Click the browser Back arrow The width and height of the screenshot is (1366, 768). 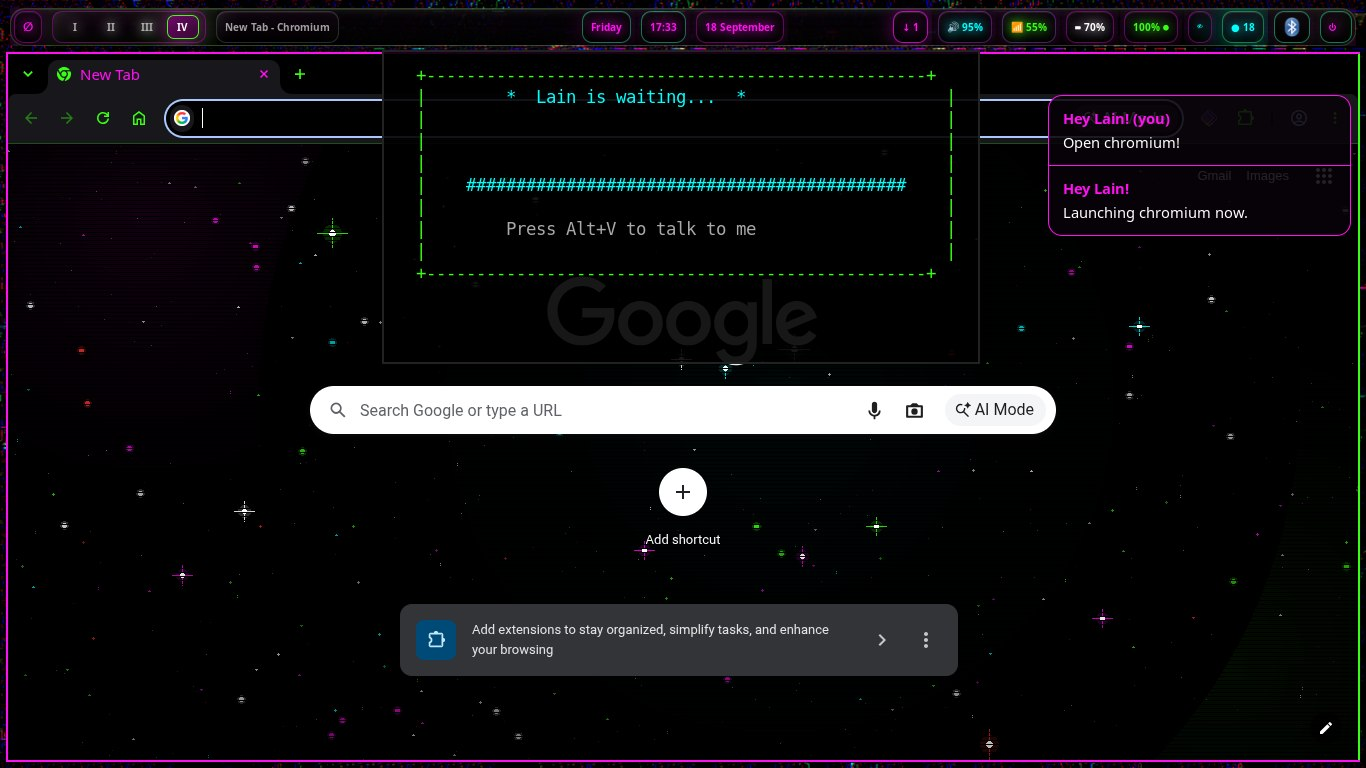[31, 118]
